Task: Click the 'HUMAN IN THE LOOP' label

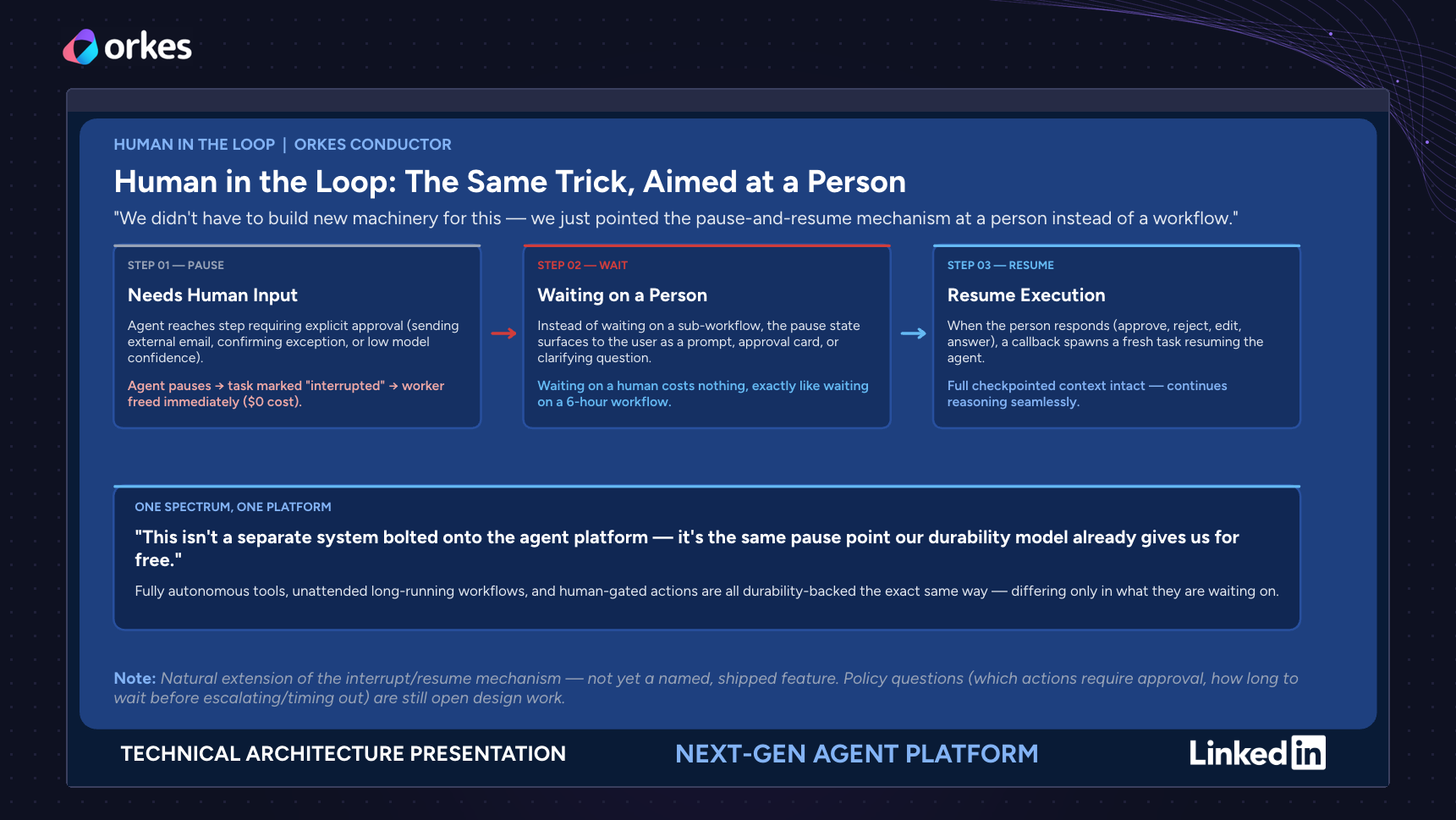Action: 195,145
